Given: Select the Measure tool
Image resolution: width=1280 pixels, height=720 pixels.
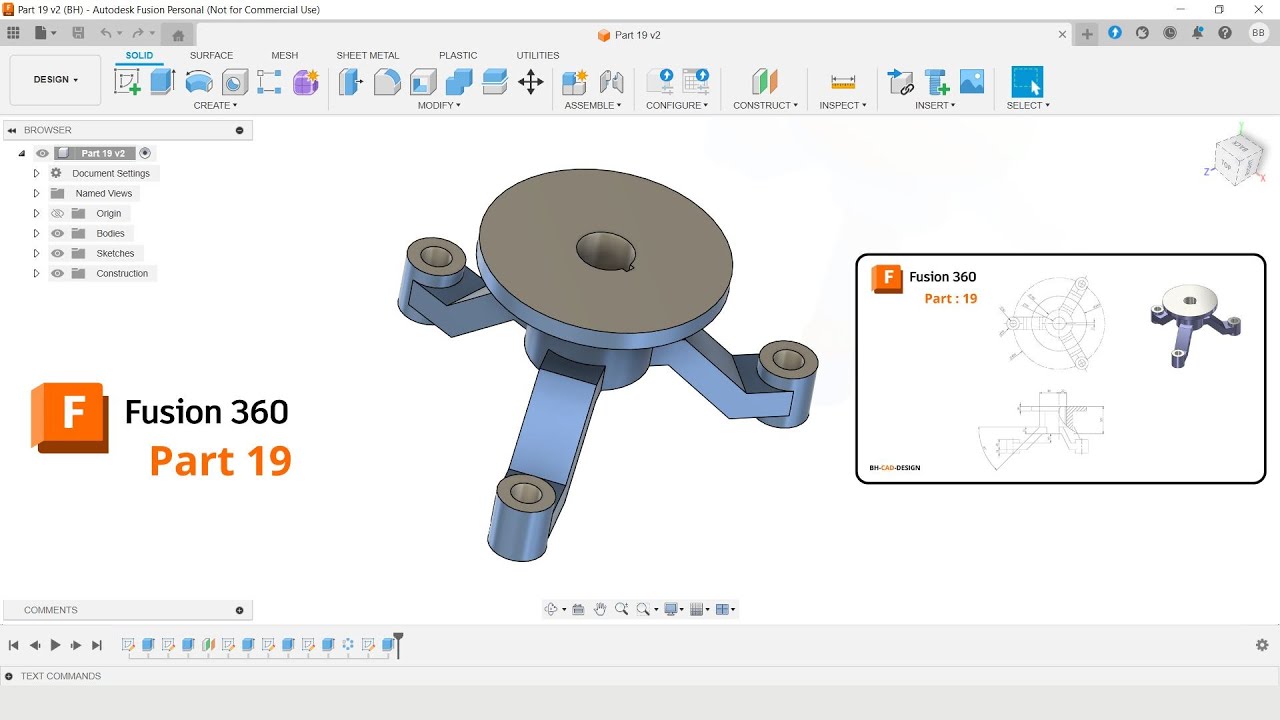Looking at the screenshot, I should point(843,82).
